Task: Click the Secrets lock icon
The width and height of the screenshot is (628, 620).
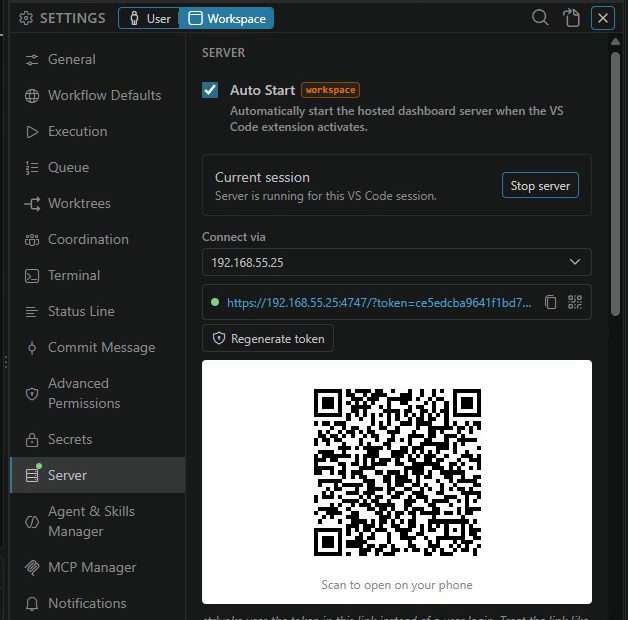Action: click(32, 440)
